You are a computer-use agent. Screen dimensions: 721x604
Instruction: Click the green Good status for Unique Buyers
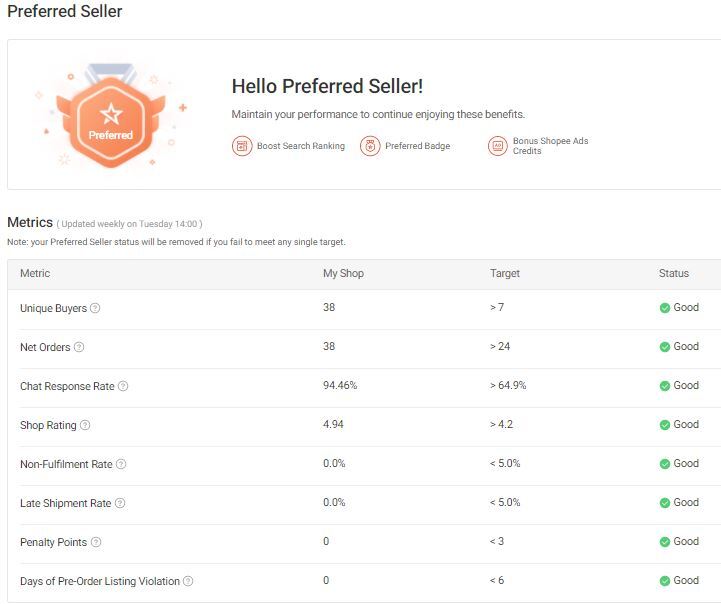679,308
